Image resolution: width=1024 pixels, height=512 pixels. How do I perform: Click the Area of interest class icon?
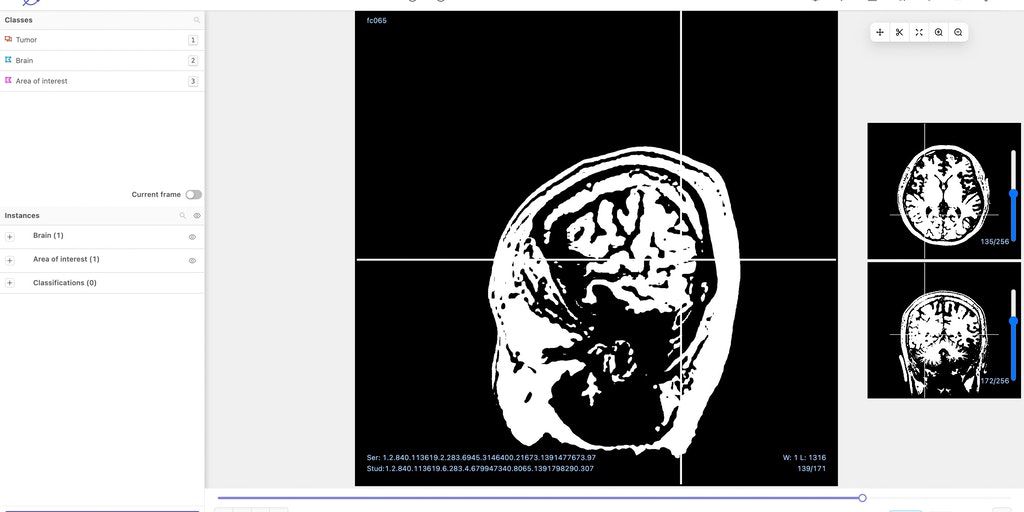tap(8, 80)
